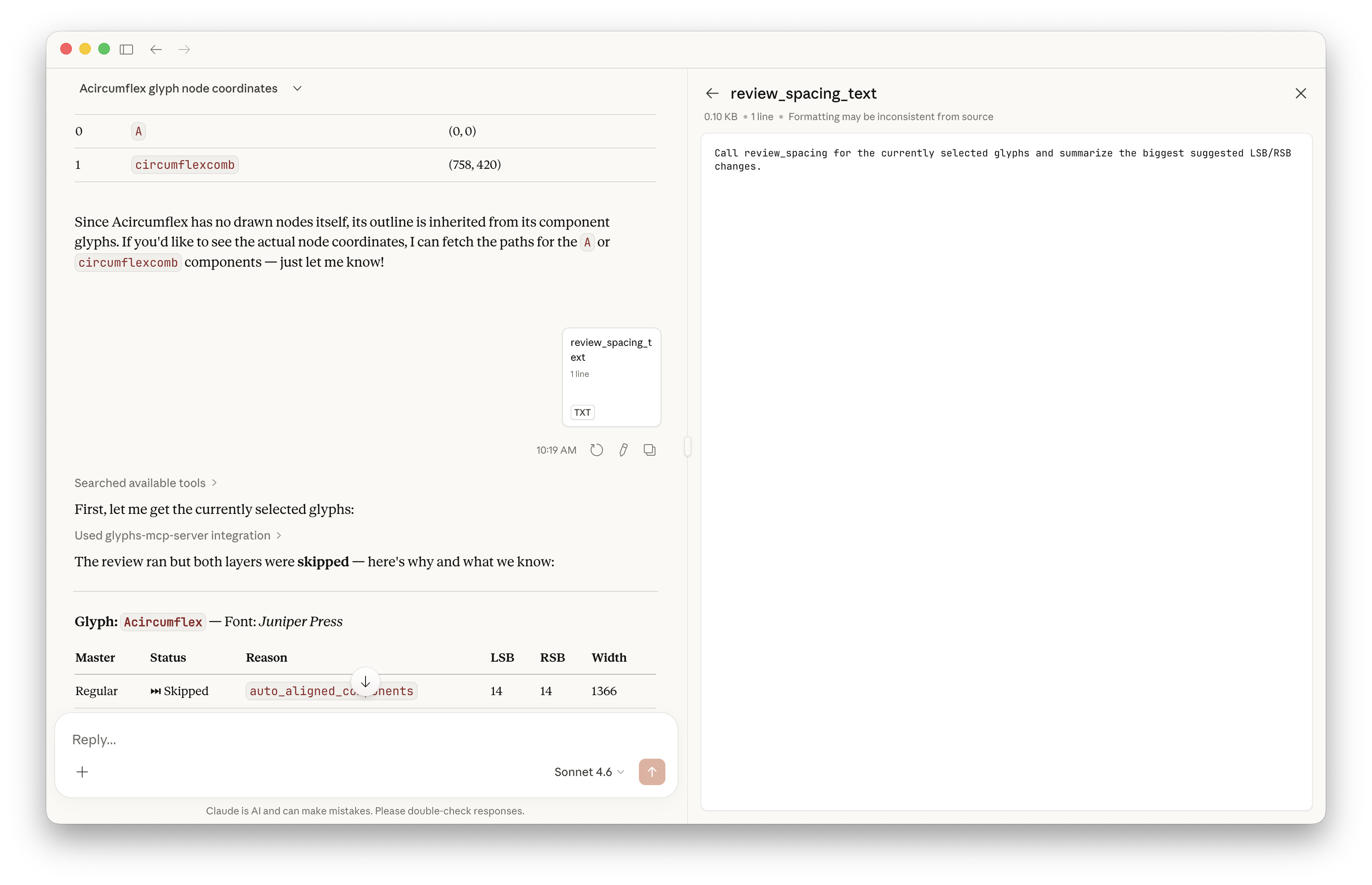Click the plus attachment icon
This screenshot has height=885, width=1372.
(x=82, y=772)
